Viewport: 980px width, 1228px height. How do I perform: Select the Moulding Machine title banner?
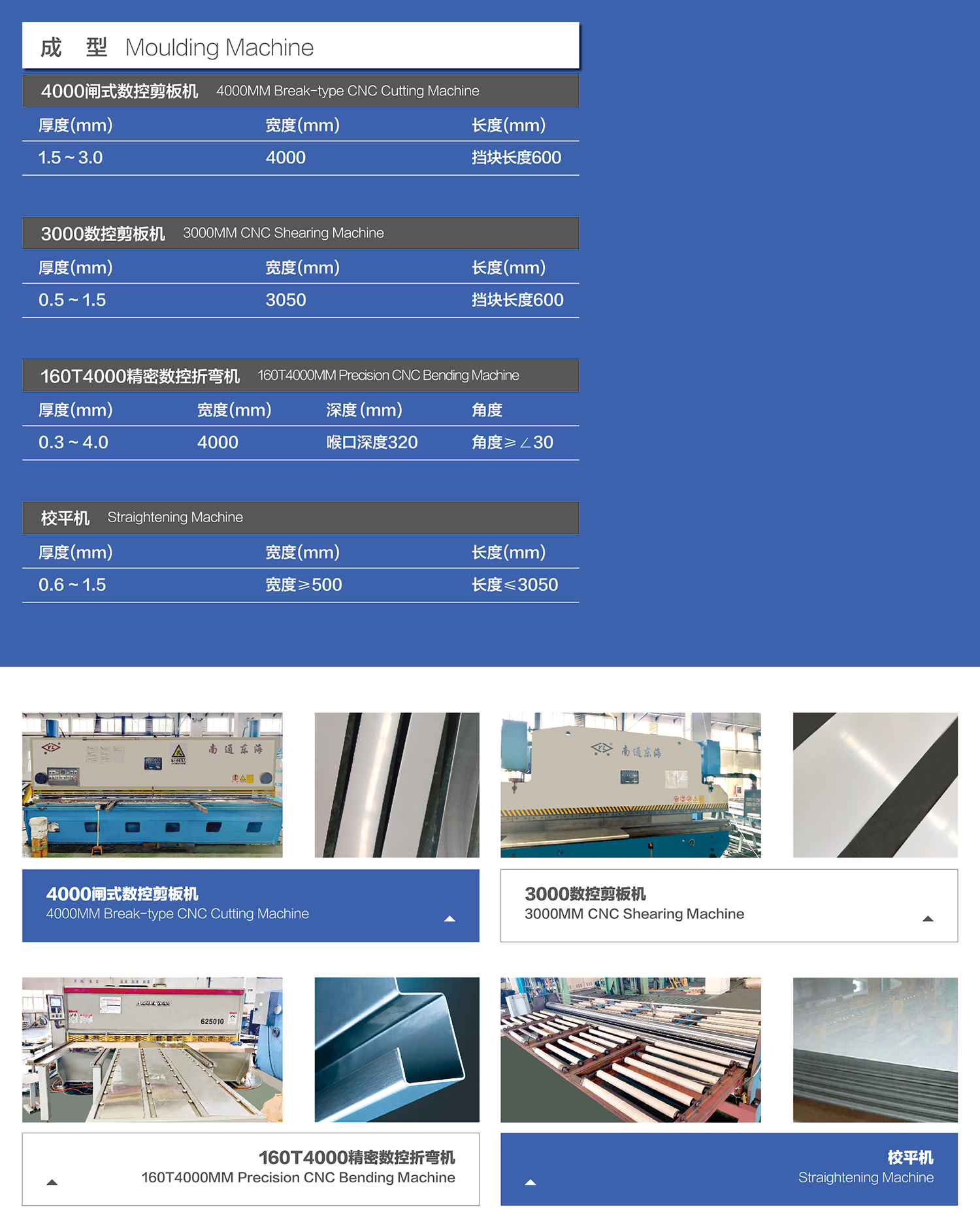(x=301, y=46)
